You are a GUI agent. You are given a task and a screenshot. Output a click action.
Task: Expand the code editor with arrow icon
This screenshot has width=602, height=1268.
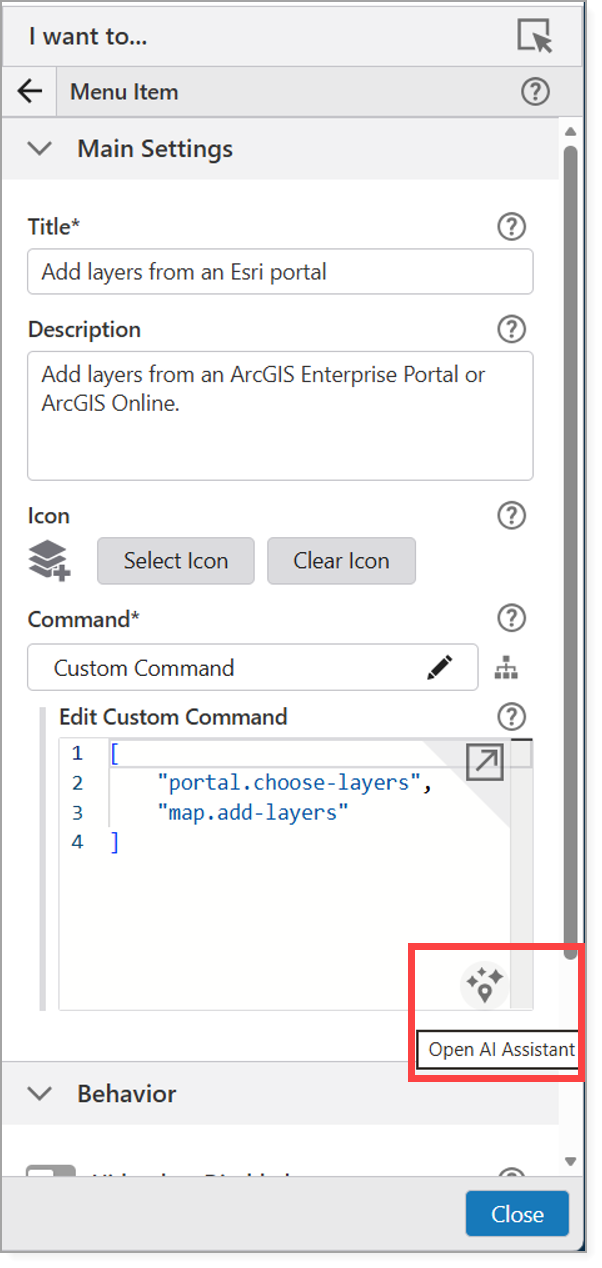tap(485, 762)
